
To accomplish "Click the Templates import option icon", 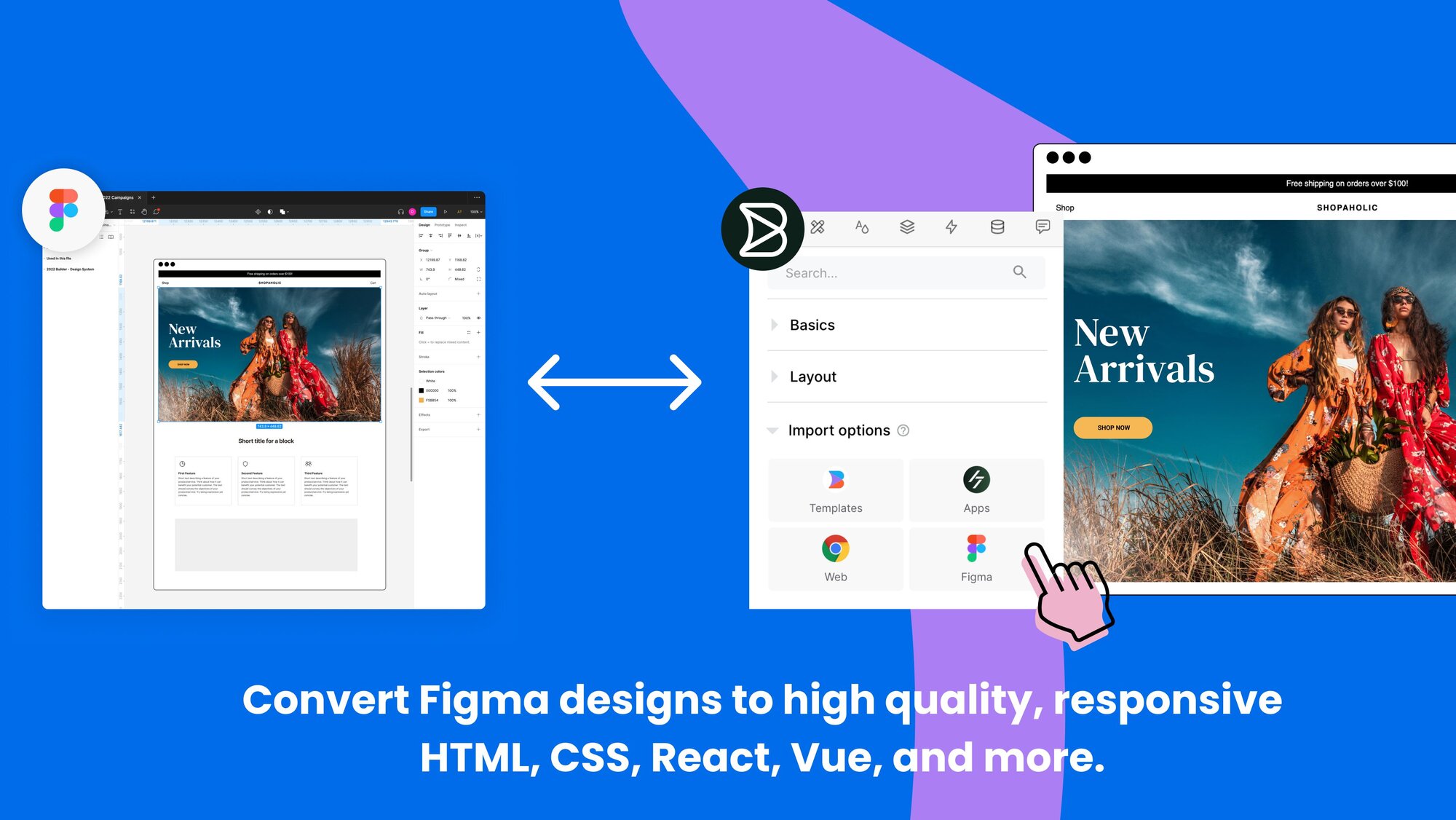I will (836, 480).
